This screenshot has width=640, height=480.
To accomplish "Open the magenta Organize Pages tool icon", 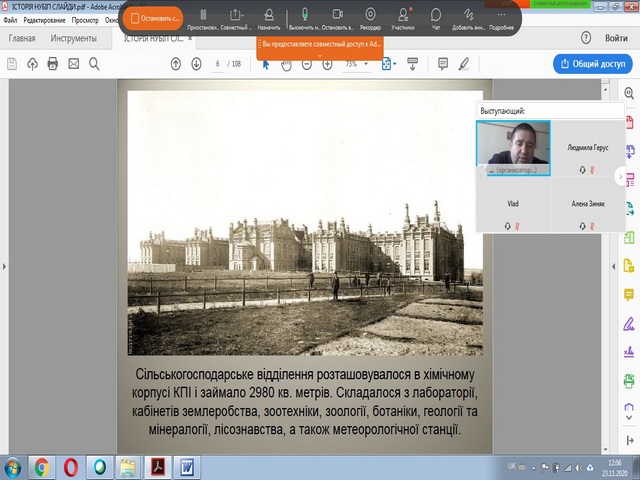I will pos(629,180).
